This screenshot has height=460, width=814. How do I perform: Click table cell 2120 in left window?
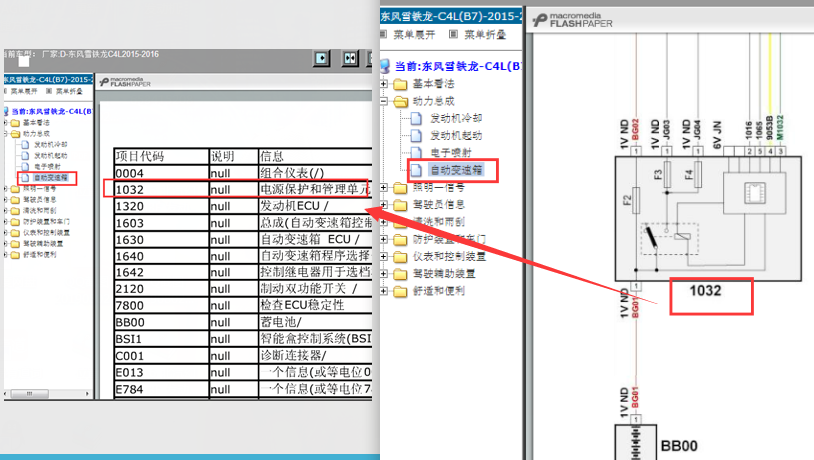pos(161,289)
